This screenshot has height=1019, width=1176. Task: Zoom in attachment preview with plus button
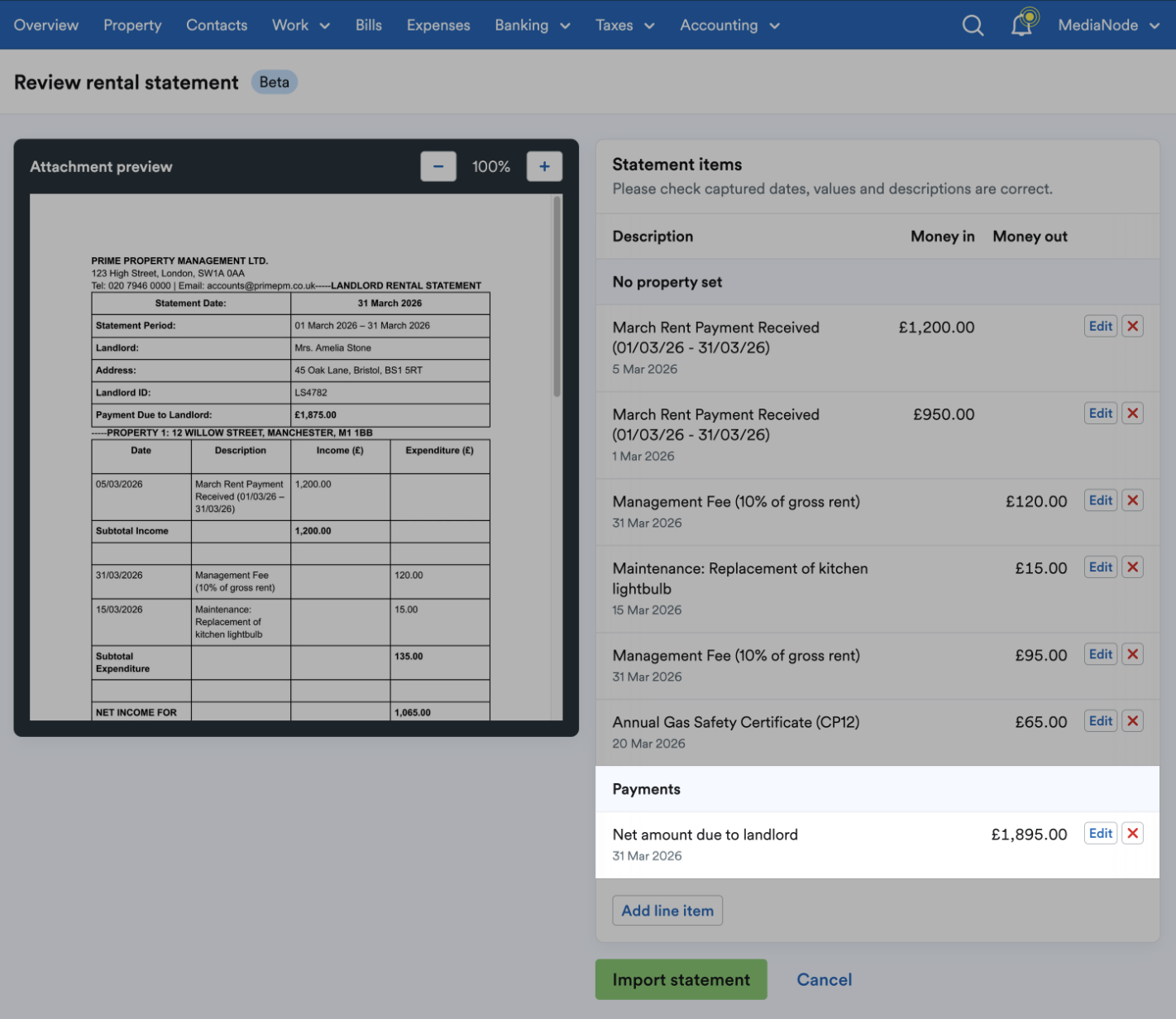point(544,166)
